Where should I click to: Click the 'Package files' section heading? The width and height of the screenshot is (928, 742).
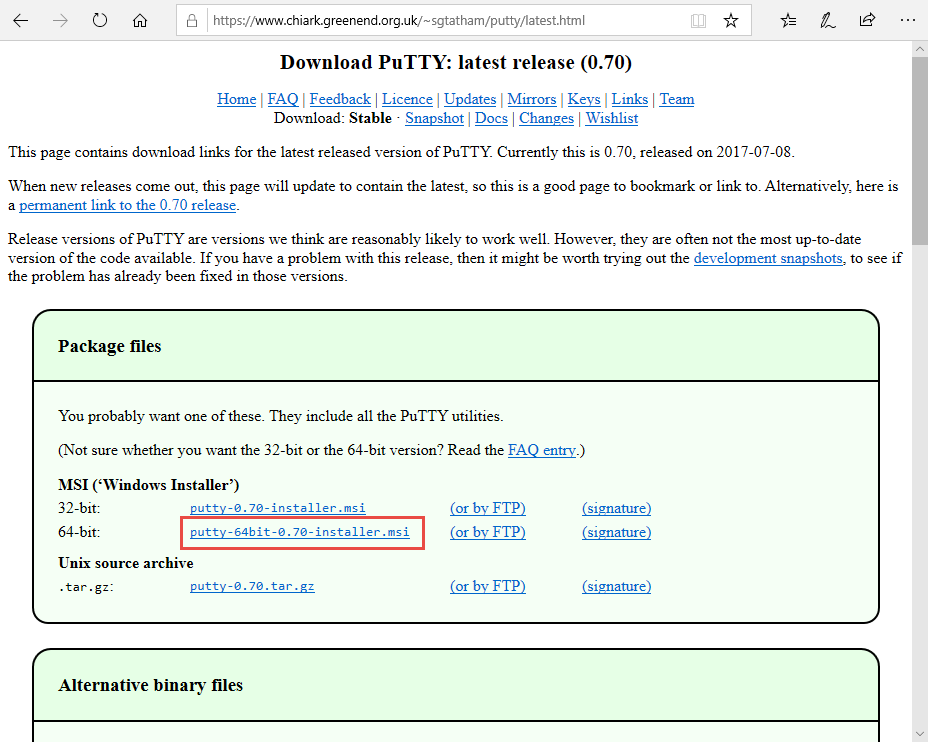(109, 346)
